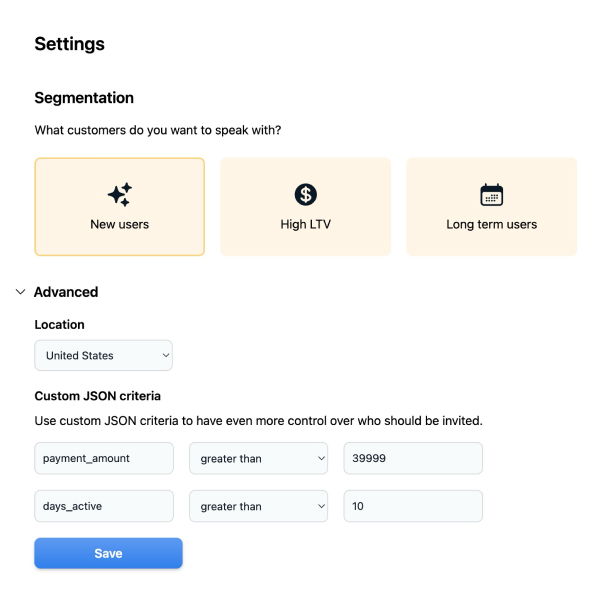Save the segmentation settings
This screenshot has width=600, height=600.
(108, 553)
